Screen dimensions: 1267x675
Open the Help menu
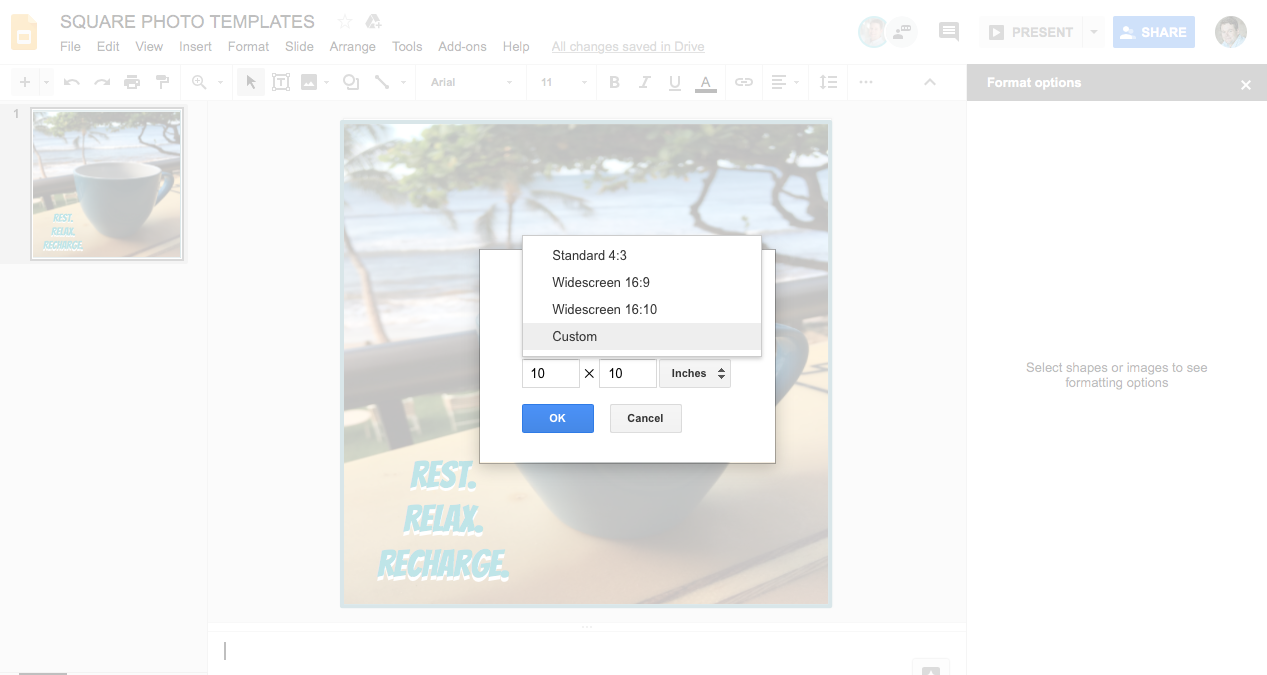pos(516,46)
